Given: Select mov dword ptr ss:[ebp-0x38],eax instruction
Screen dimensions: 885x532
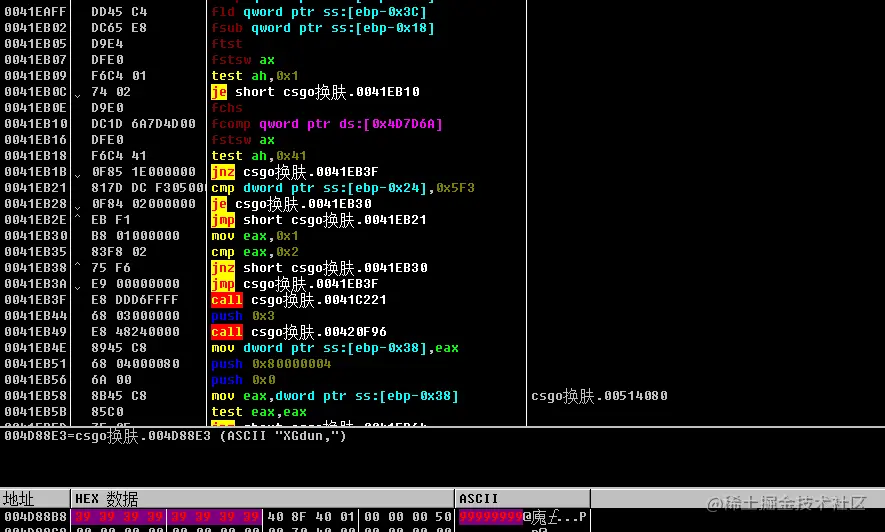Looking at the screenshot, I should tap(335, 348).
